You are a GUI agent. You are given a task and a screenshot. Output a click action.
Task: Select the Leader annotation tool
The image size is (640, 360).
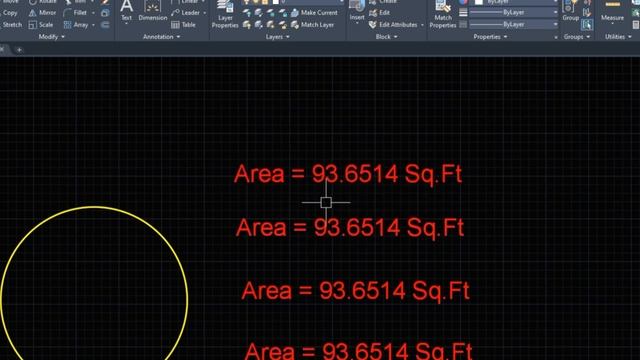tap(186, 13)
